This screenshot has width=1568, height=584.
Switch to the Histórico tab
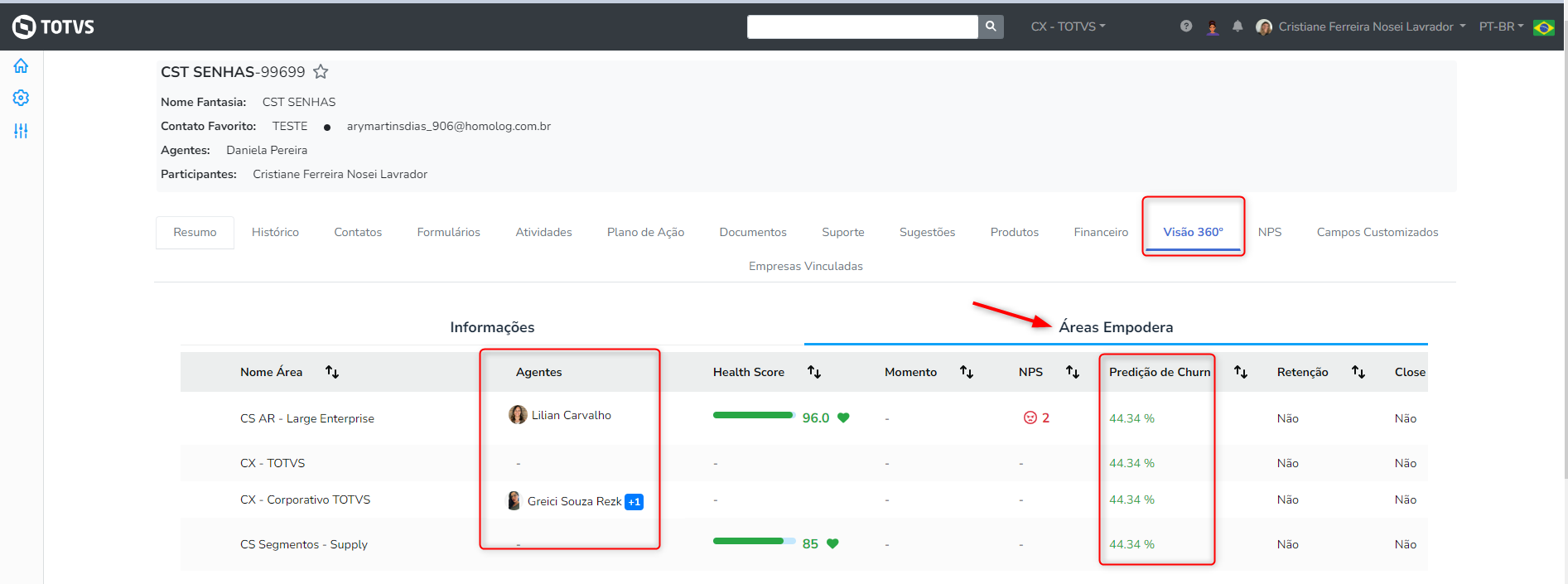point(275,232)
